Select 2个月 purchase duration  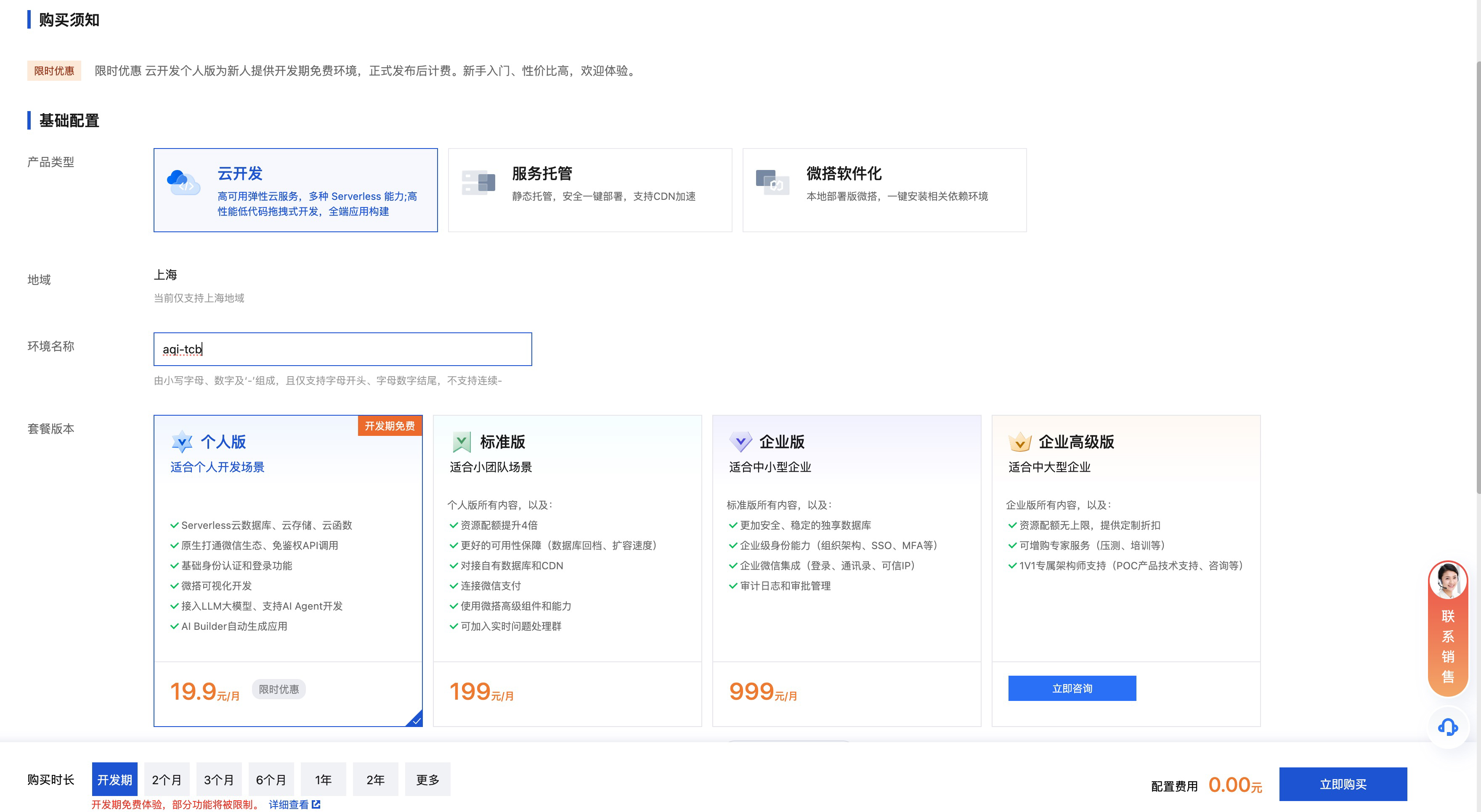pos(167,779)
